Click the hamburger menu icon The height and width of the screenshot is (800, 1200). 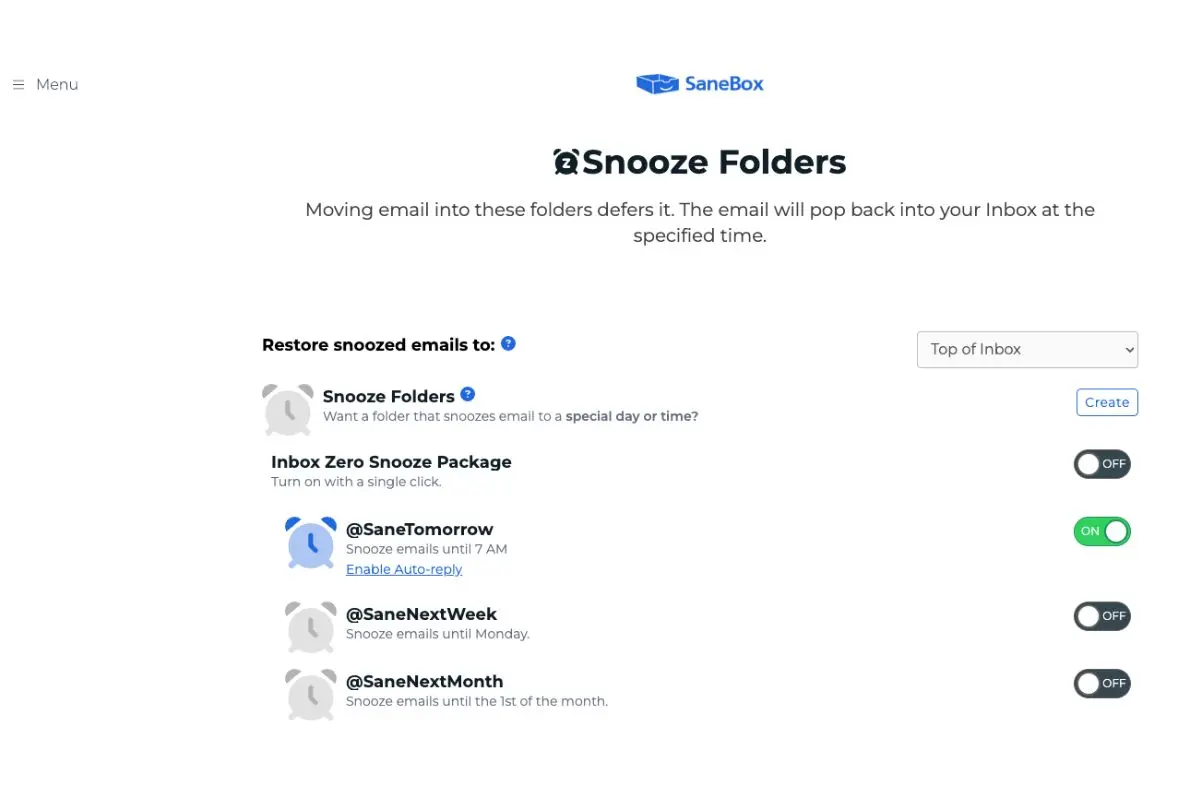(x=18, y=84)
